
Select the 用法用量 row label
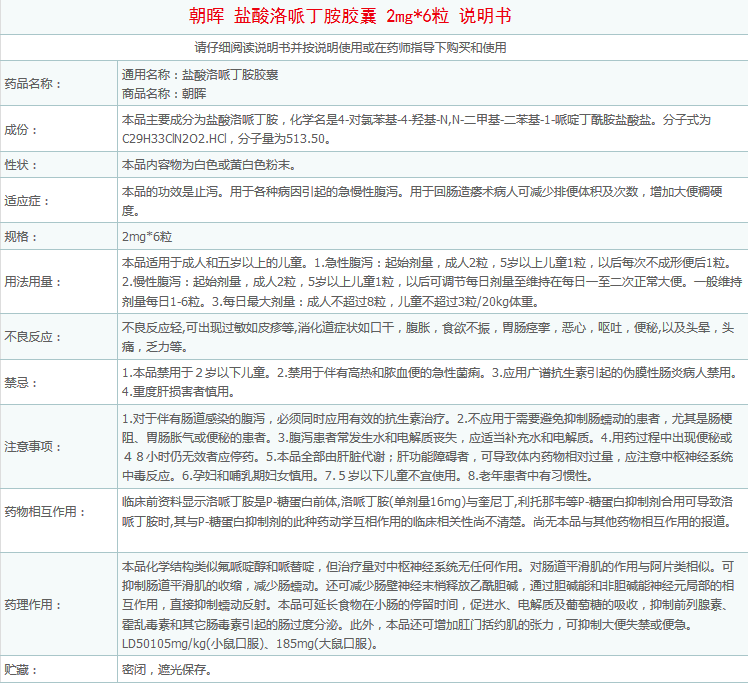tap(33, 282)
